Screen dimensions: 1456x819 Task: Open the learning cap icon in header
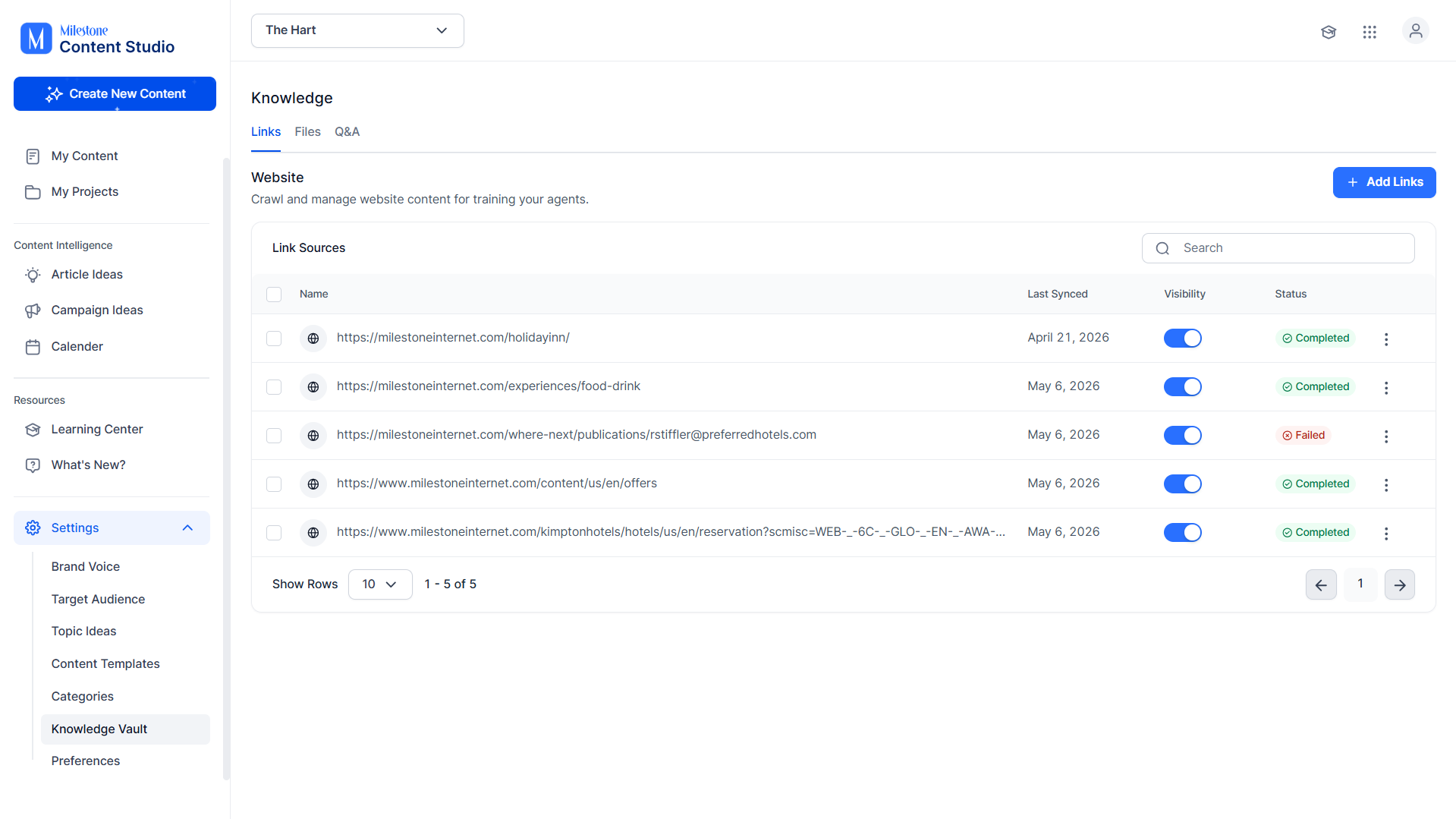[1329, 32]
